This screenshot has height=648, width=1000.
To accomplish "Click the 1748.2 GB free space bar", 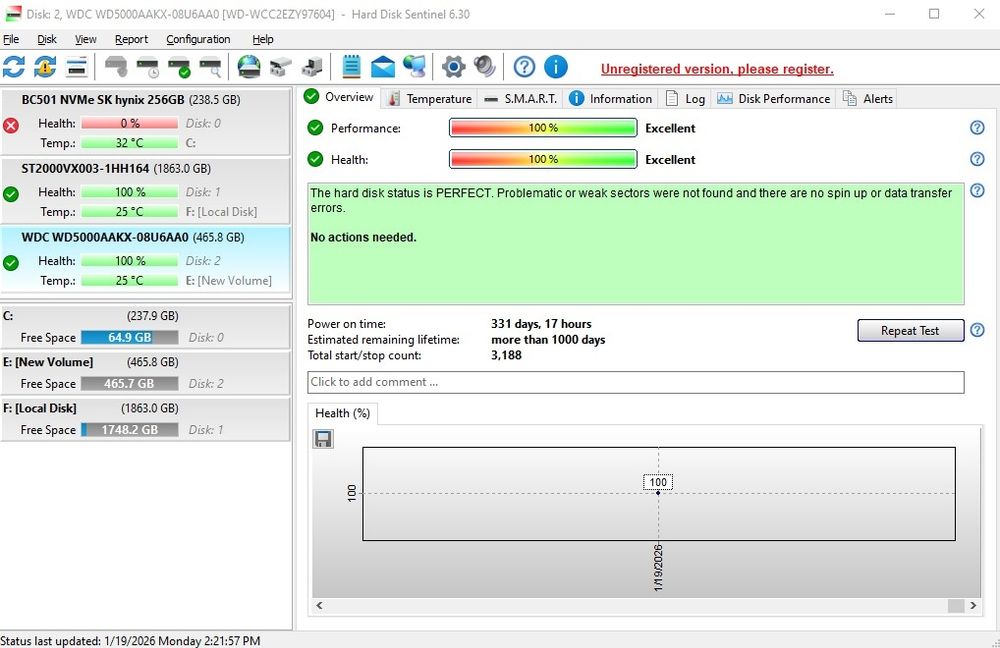I will click(x=129, y=430).
